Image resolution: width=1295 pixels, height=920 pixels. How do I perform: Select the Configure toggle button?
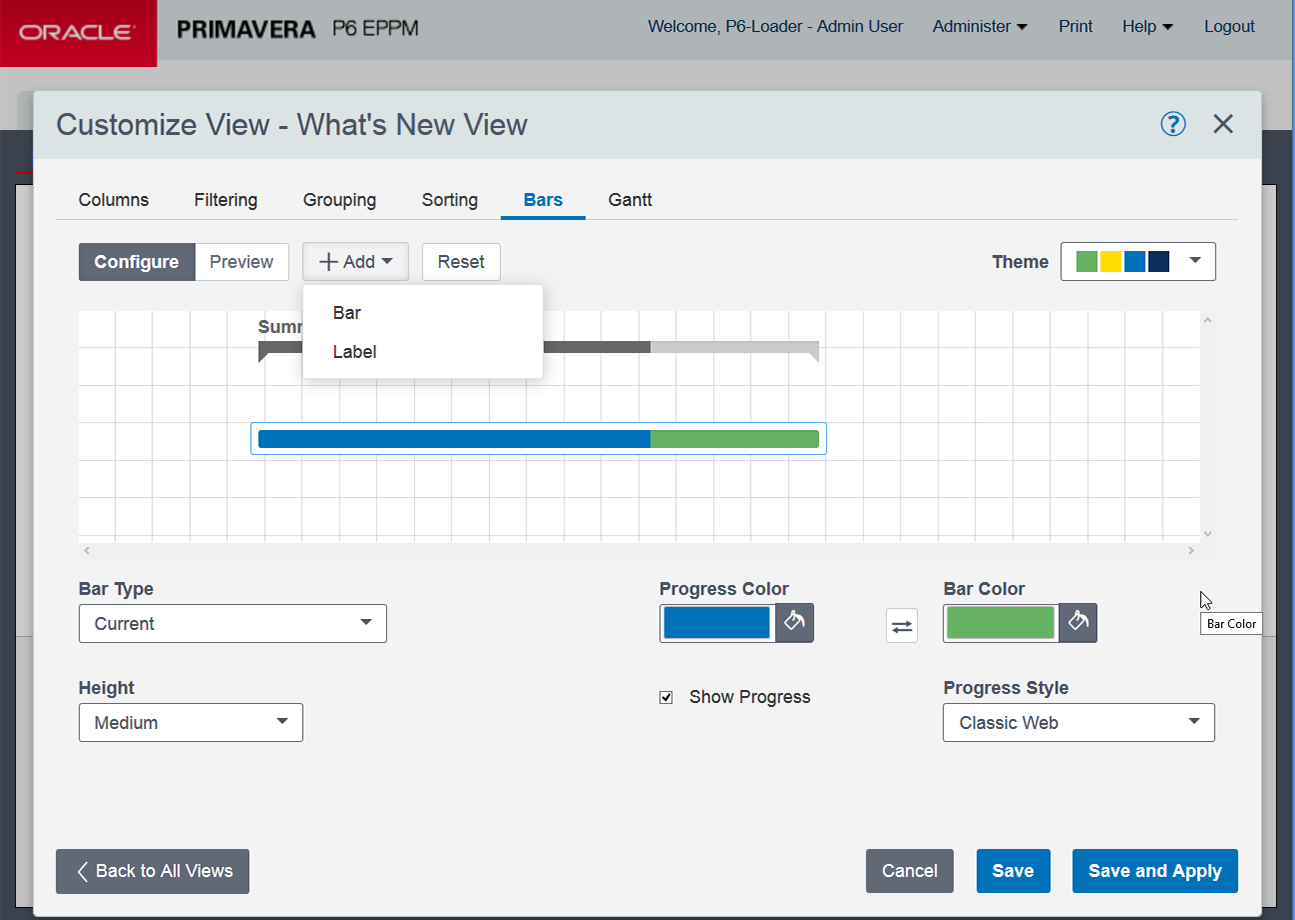point(136,261)
